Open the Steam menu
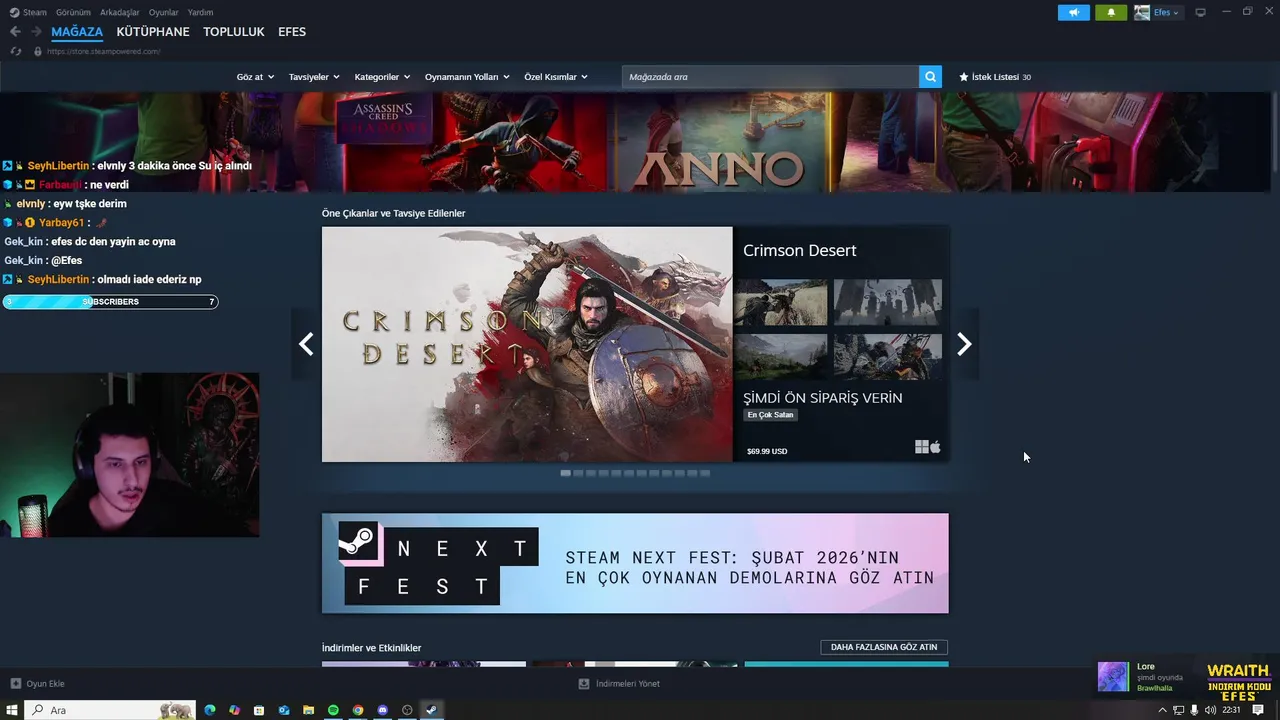 [29, 12]
